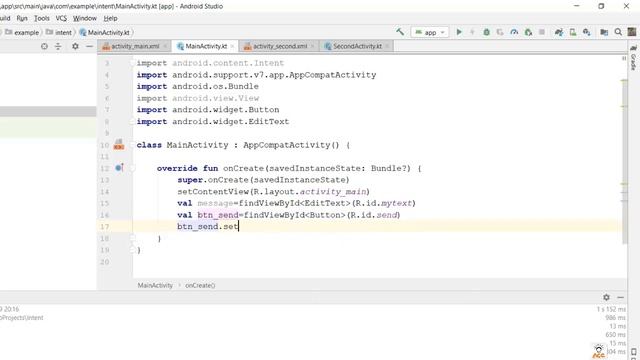This screenshot has height=360, width=640.
Task: Click the collapse all icon in project panel
Action: [58, 47]
